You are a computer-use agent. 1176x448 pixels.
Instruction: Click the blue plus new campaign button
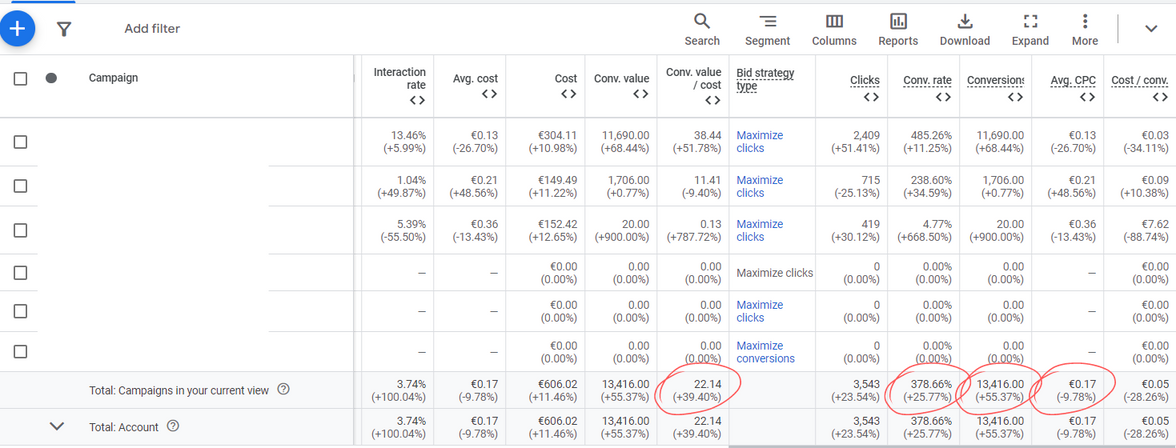pos(17,29)
